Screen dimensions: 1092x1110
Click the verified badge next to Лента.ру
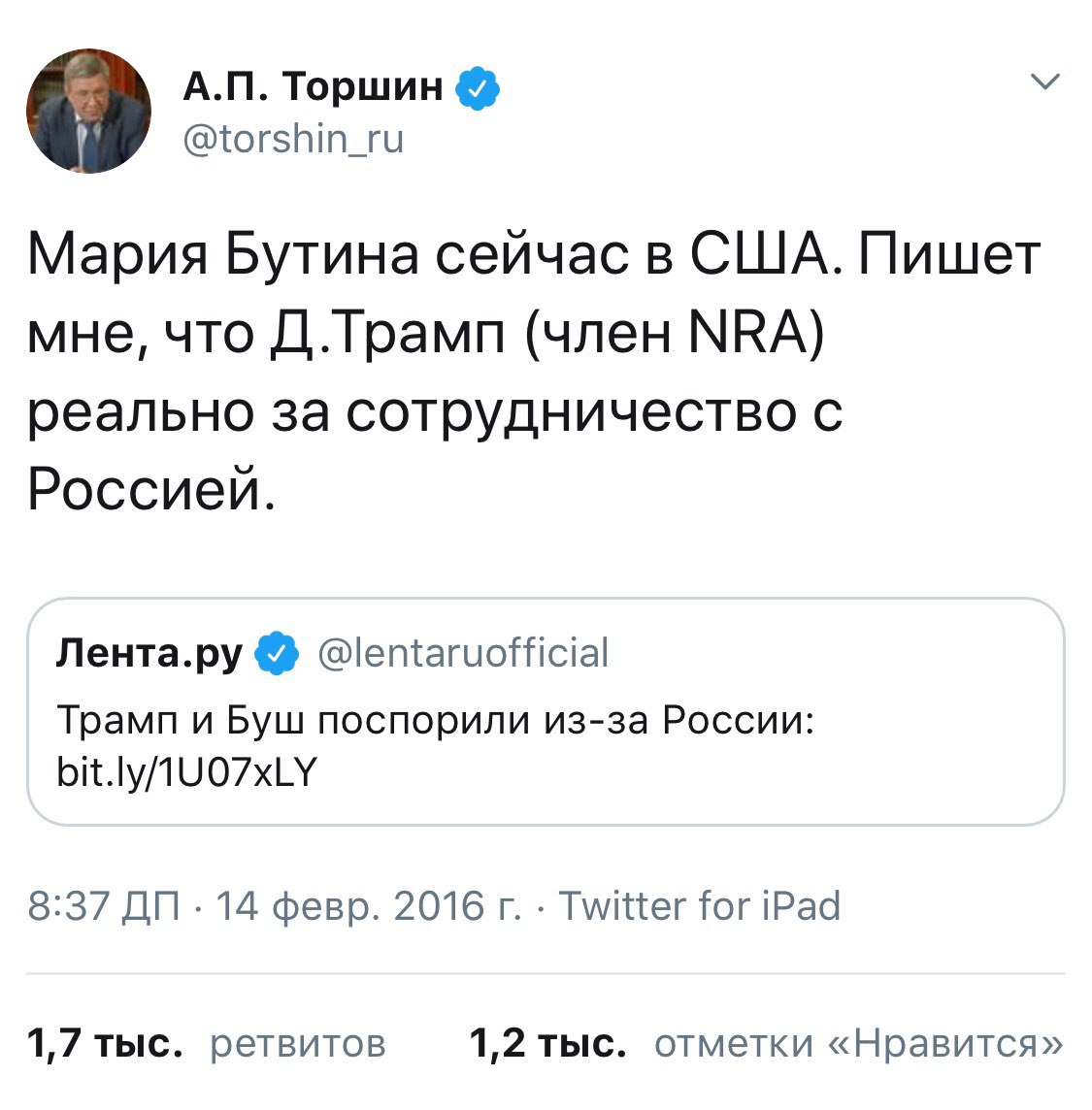pyautogui.click(x=277, y=654)
